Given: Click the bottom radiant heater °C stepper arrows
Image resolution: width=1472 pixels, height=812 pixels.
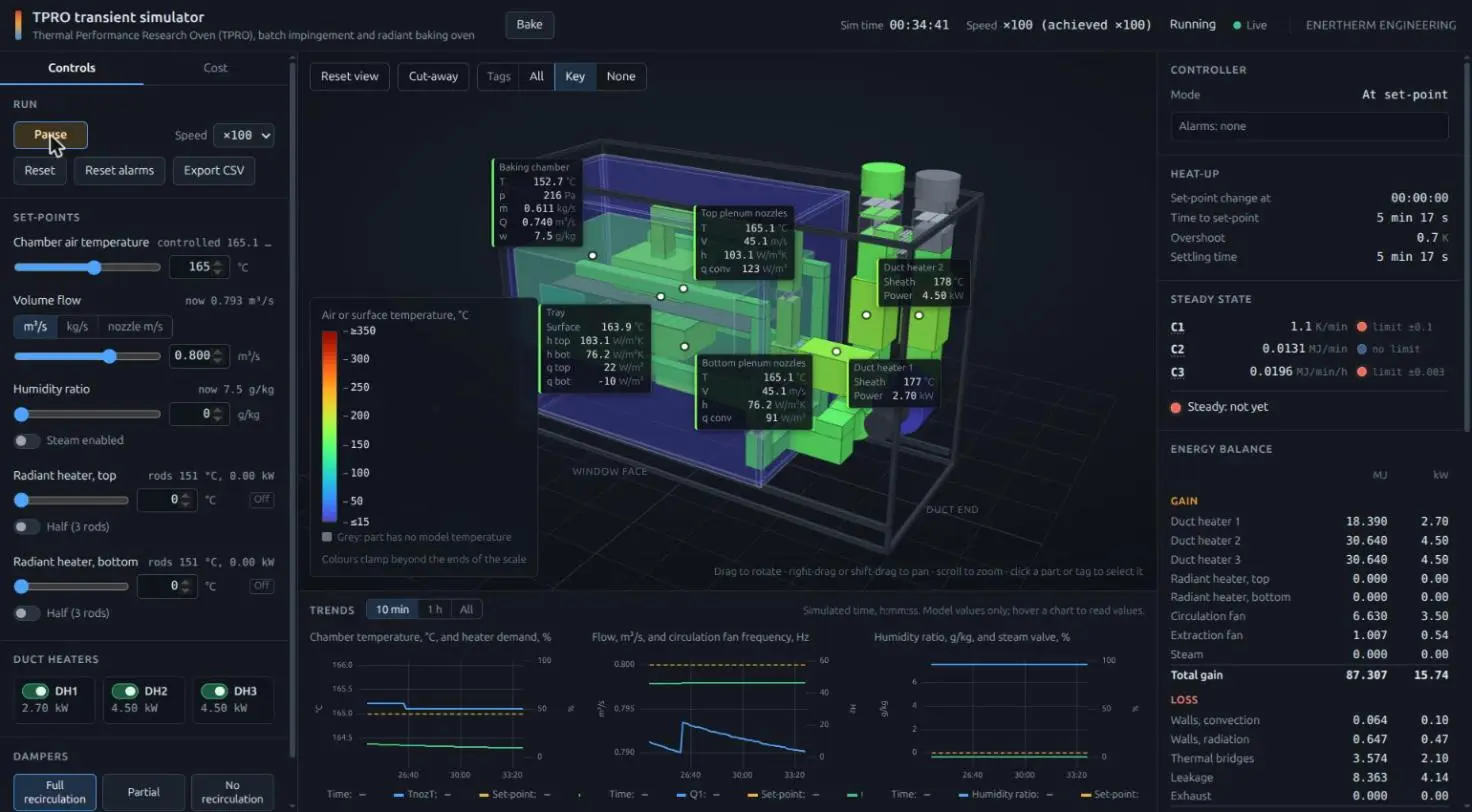Looking at the screenshot, I should (x=187, y=586).
